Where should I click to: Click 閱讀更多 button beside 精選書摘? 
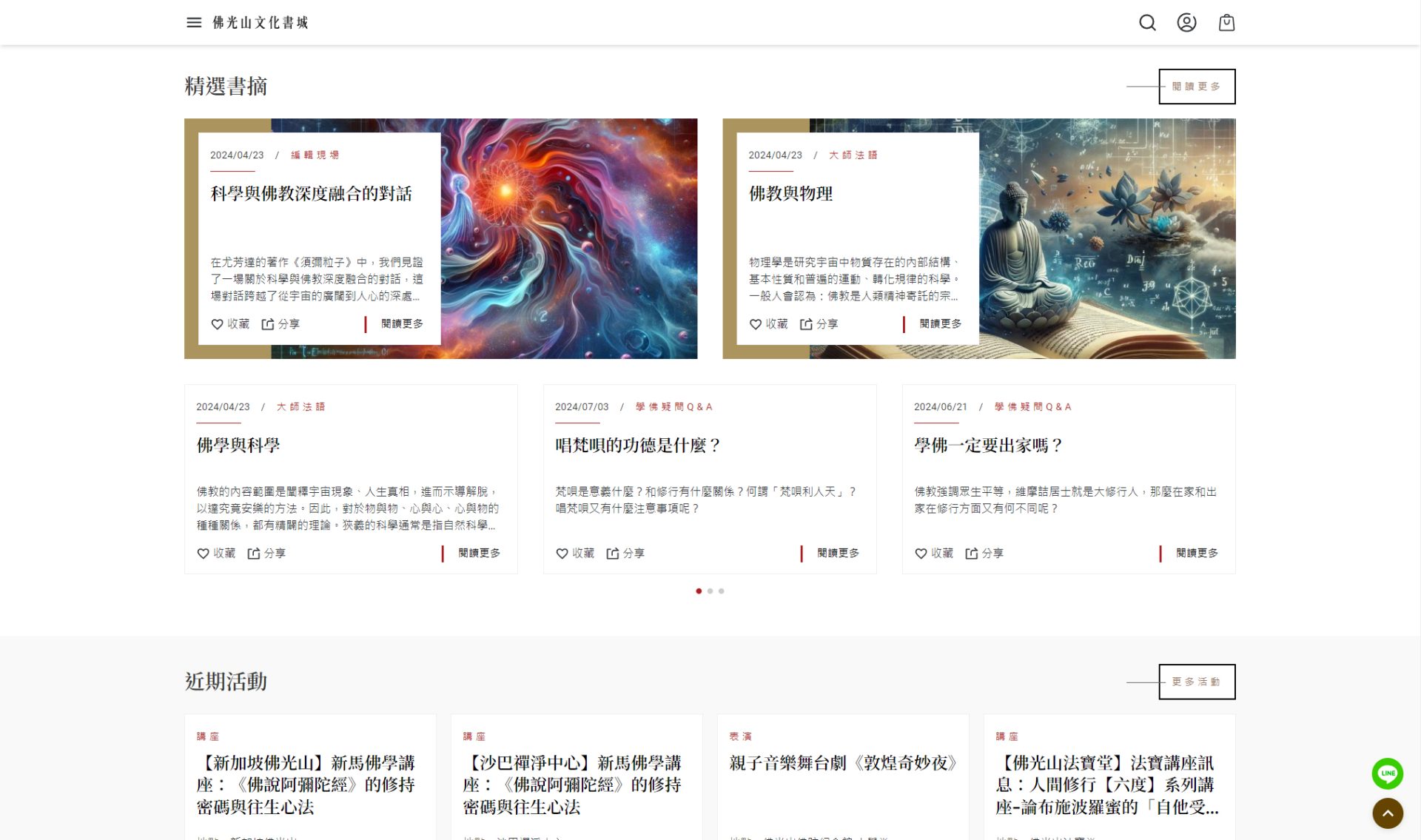pos(1197,87)
